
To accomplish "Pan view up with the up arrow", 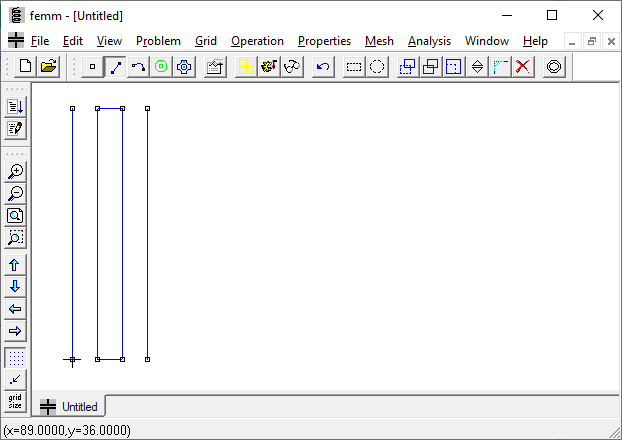I will click(15, 265).
